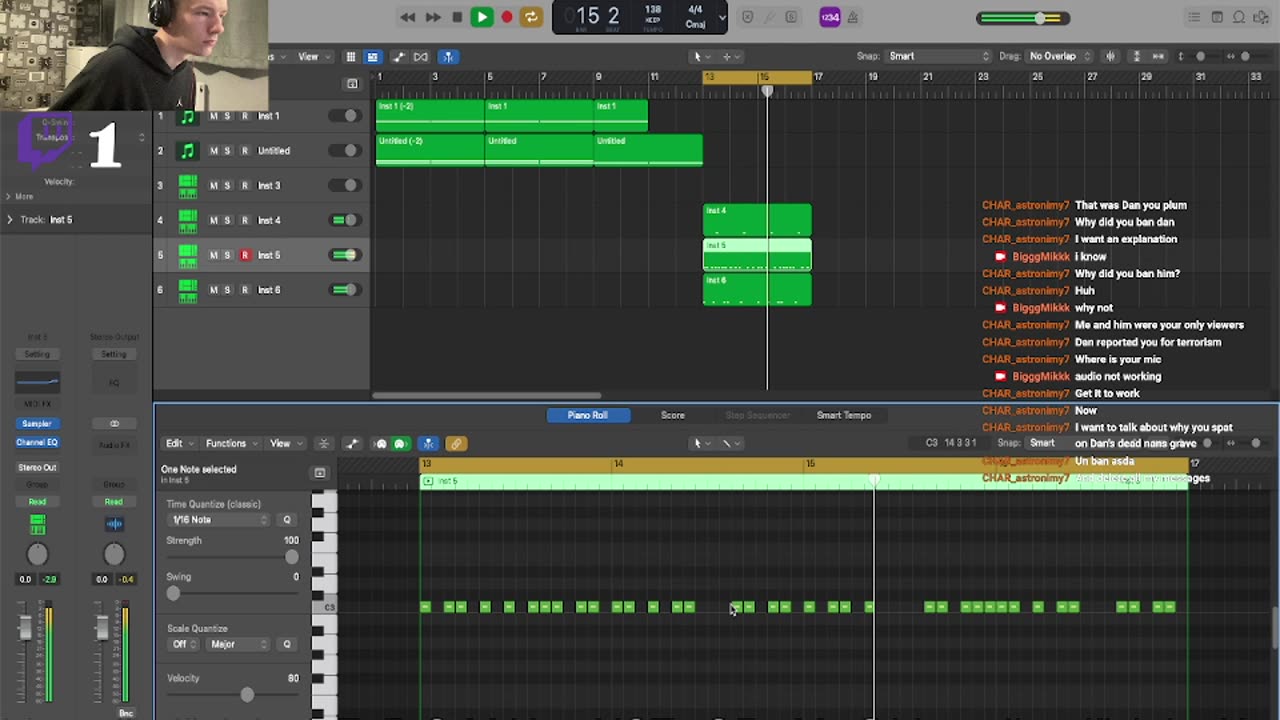
Task: Toggle the purple Count-in 1234 button
Action: (x=830, y=17)
